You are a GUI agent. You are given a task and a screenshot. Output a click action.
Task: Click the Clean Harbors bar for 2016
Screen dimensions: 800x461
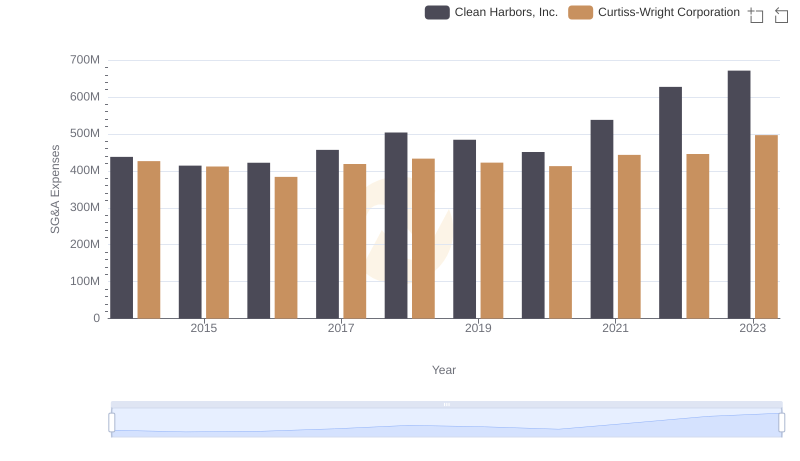[259, 241]
